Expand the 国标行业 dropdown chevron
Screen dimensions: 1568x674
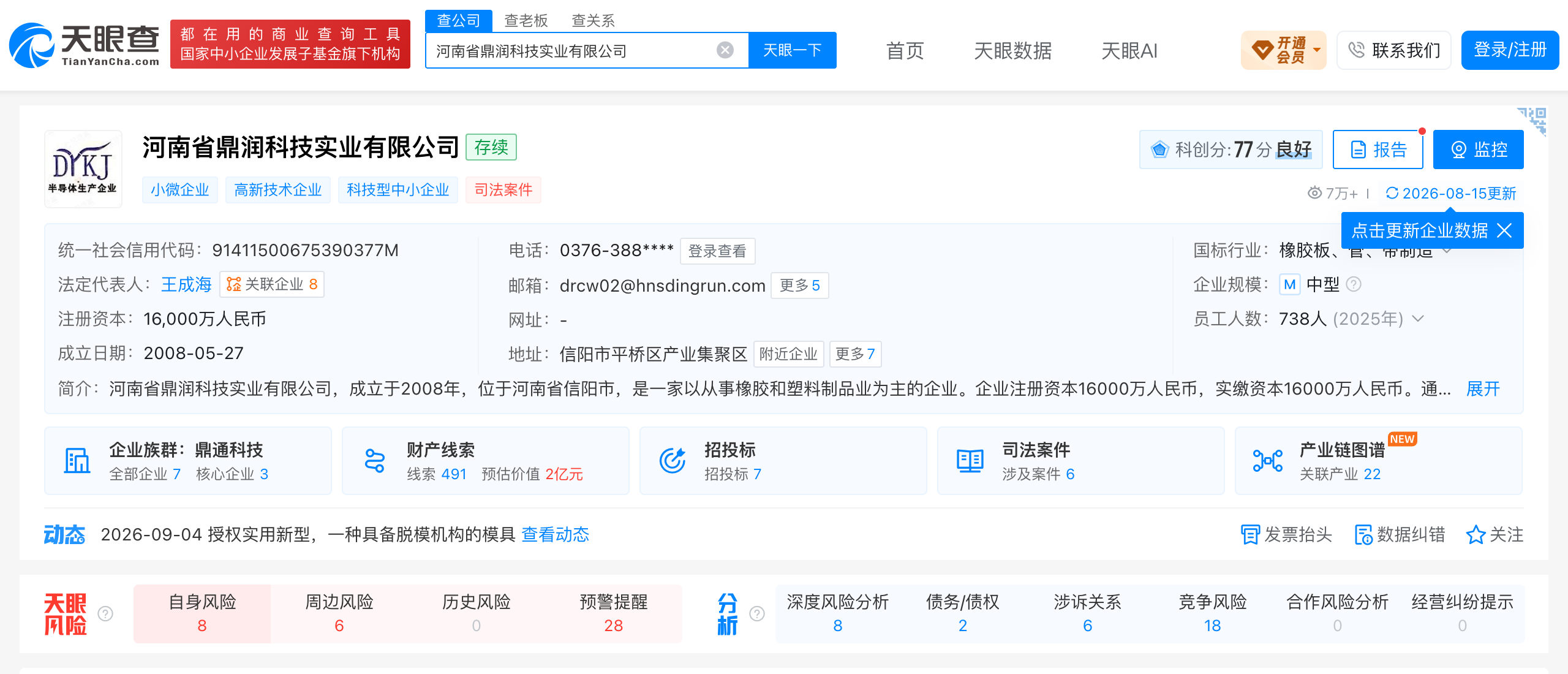(x=1447, y=250)
